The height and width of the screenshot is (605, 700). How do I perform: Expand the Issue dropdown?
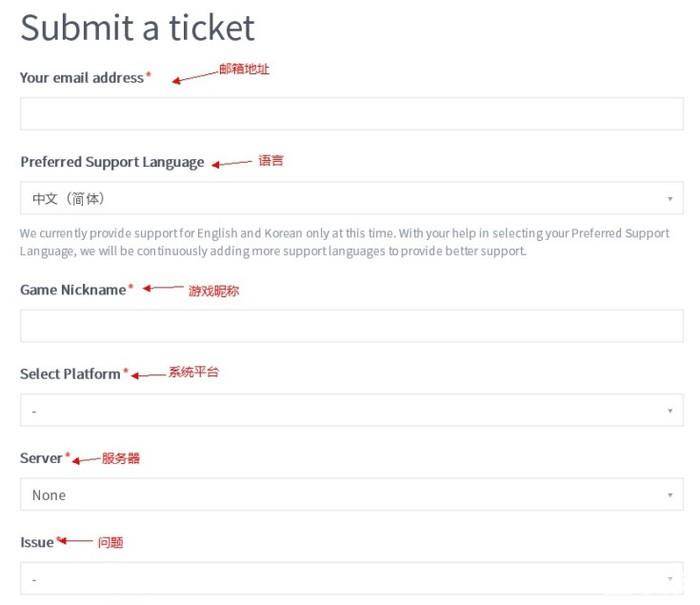click(351, 579)
